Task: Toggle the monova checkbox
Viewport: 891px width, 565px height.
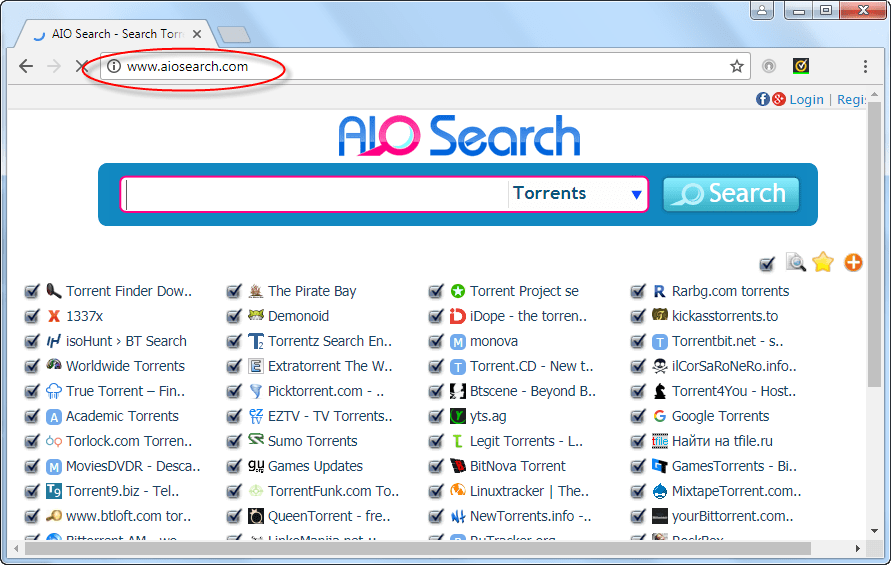Action: 436,341
